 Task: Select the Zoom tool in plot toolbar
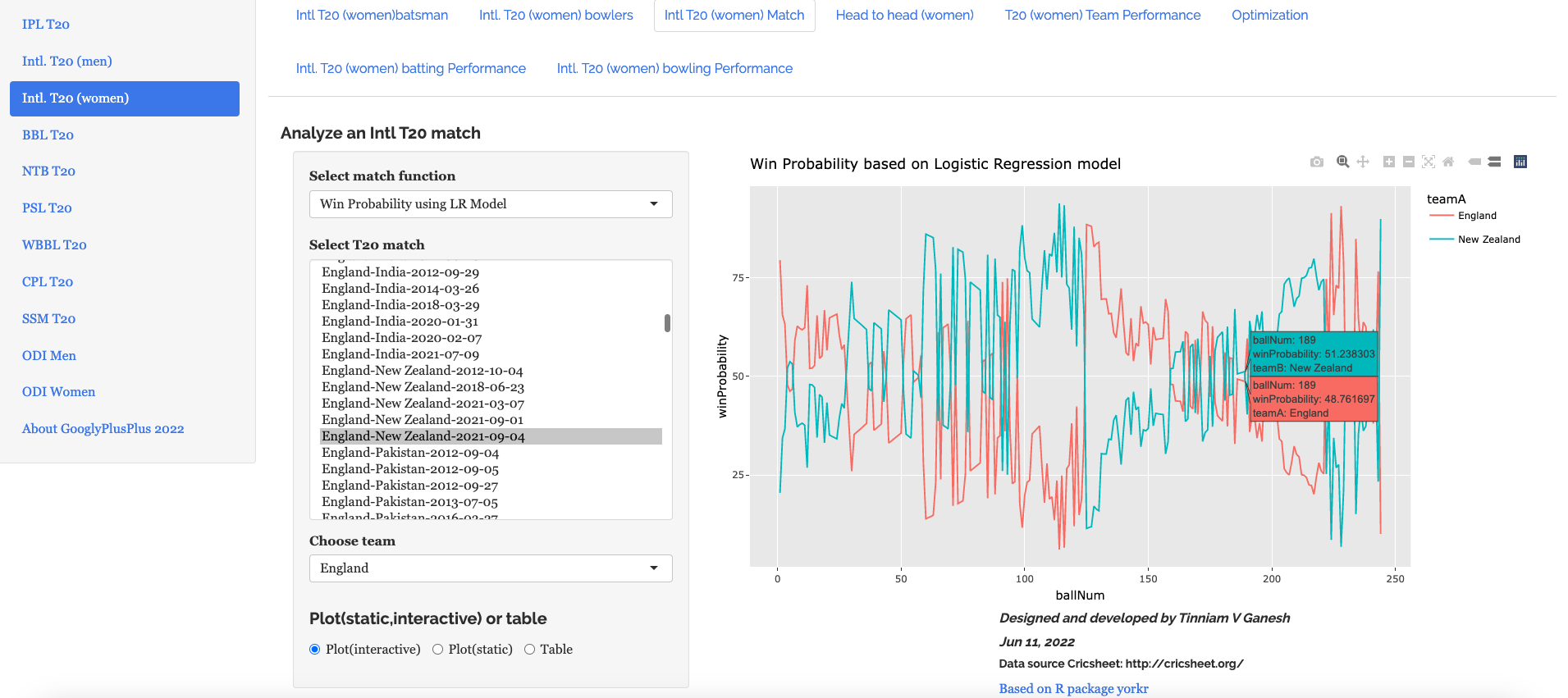click(1342, 162)
